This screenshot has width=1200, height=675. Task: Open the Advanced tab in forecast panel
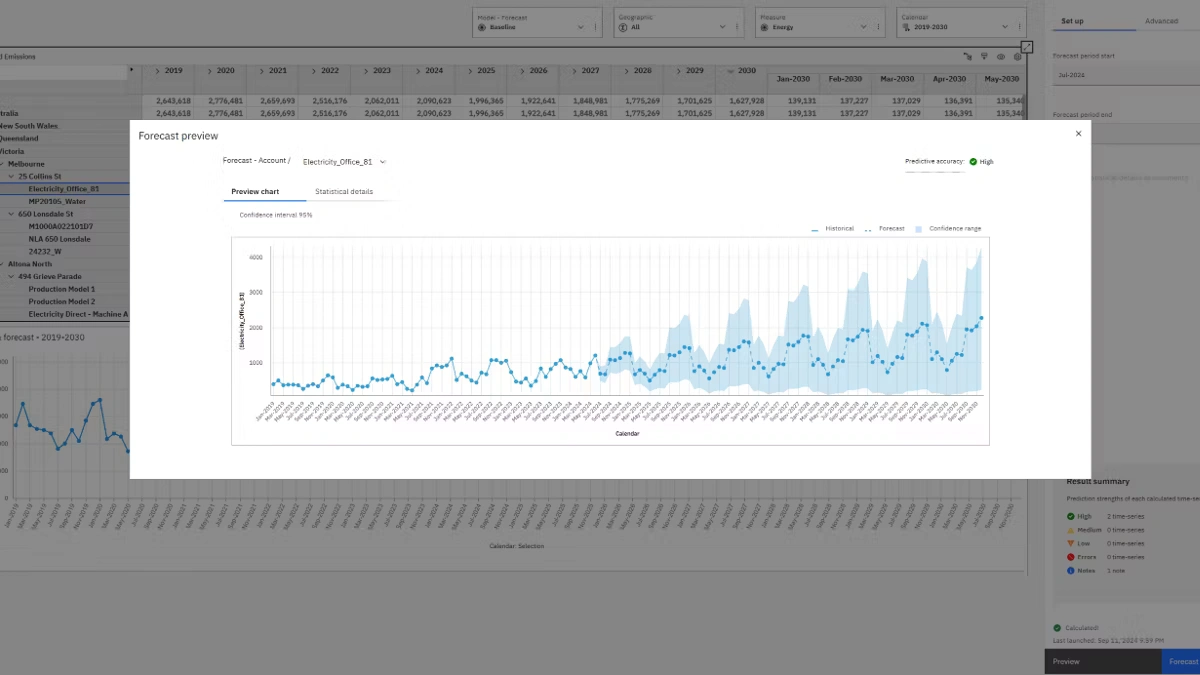click(x=1161, y=21)
